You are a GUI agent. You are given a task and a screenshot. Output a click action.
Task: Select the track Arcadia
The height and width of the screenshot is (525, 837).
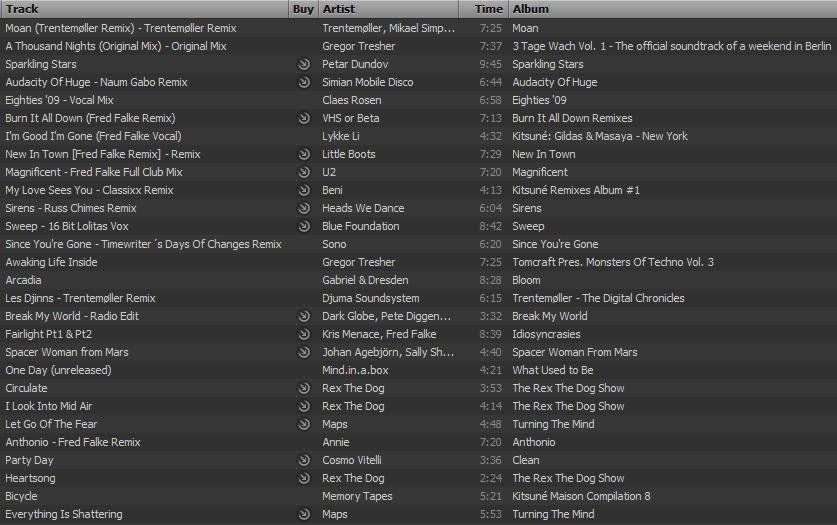(x=26, y=280)
